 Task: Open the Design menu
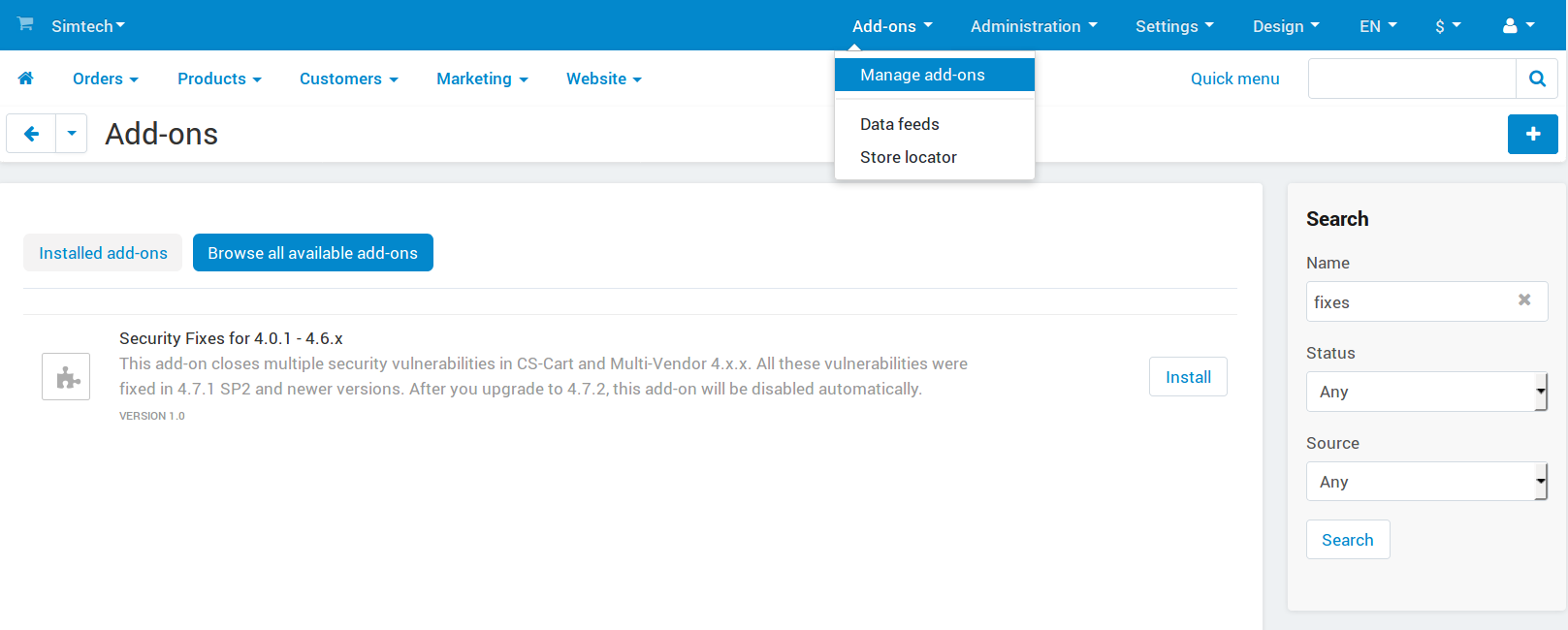1286,26
